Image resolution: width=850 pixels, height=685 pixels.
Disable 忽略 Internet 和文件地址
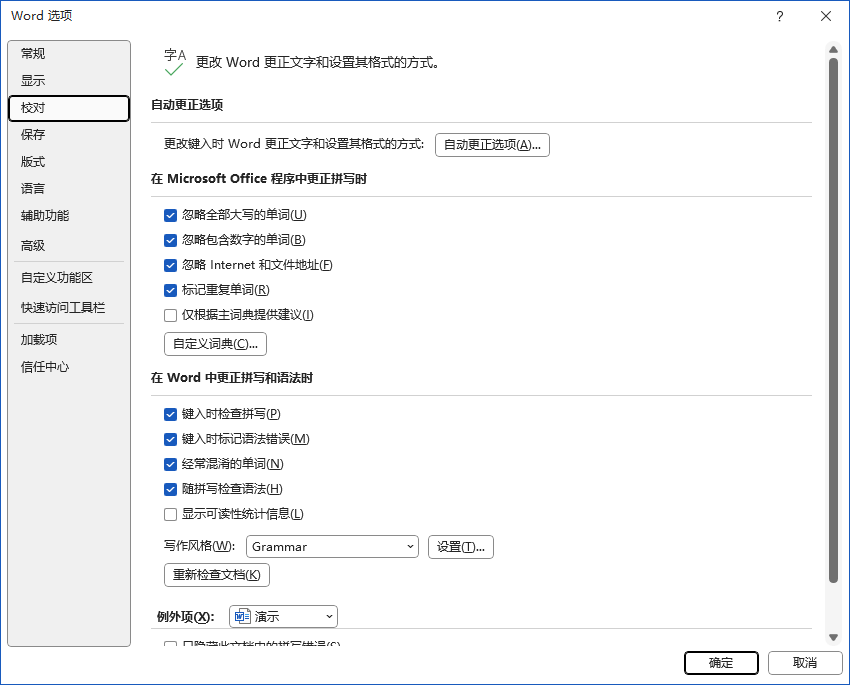pos(171,265)
